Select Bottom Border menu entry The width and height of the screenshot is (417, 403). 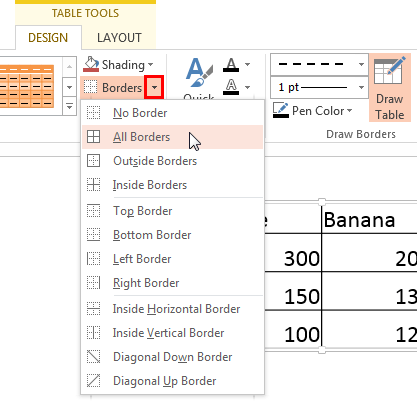click(x=172, y=235)
